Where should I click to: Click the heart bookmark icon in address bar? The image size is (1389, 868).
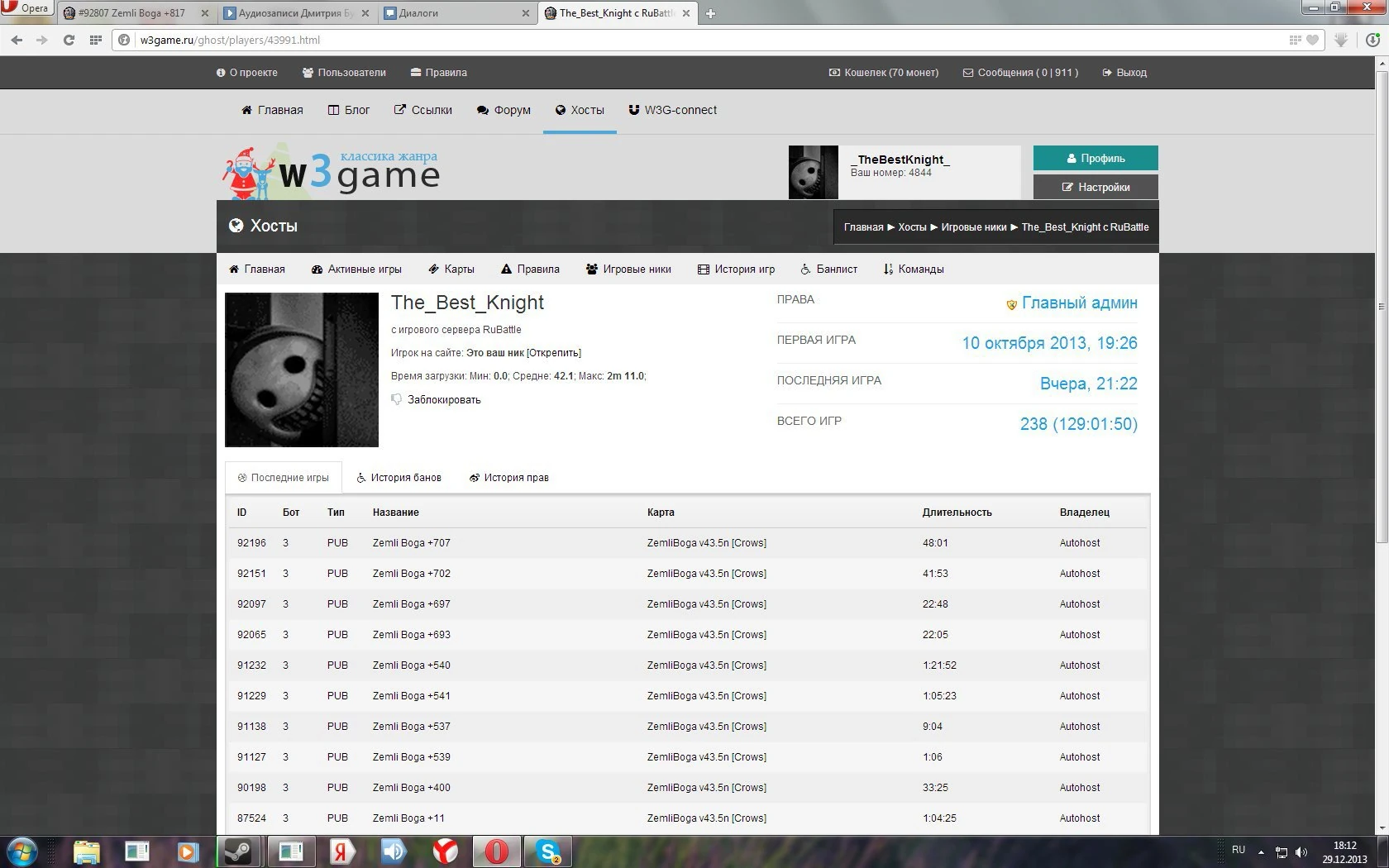1311,40
